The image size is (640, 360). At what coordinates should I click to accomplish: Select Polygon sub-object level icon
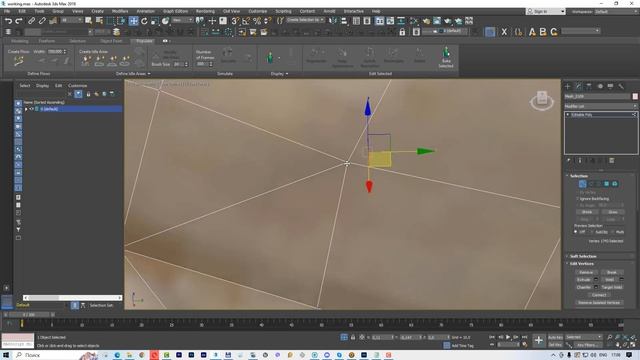point(607,184)
